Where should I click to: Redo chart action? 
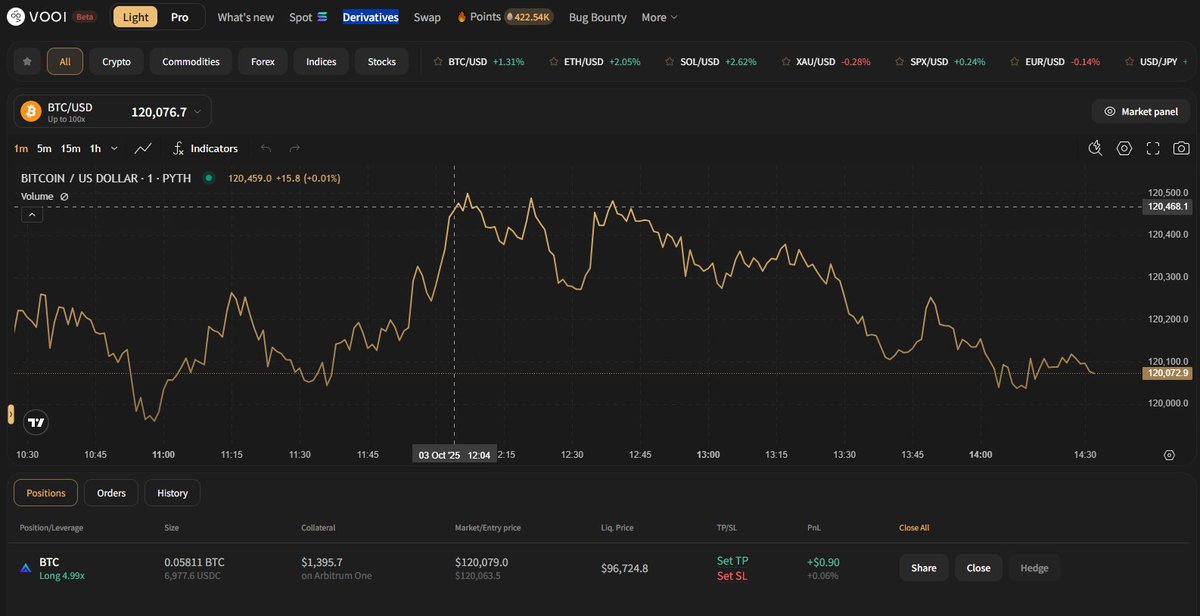pyautogui.click(x=295, y=148)
